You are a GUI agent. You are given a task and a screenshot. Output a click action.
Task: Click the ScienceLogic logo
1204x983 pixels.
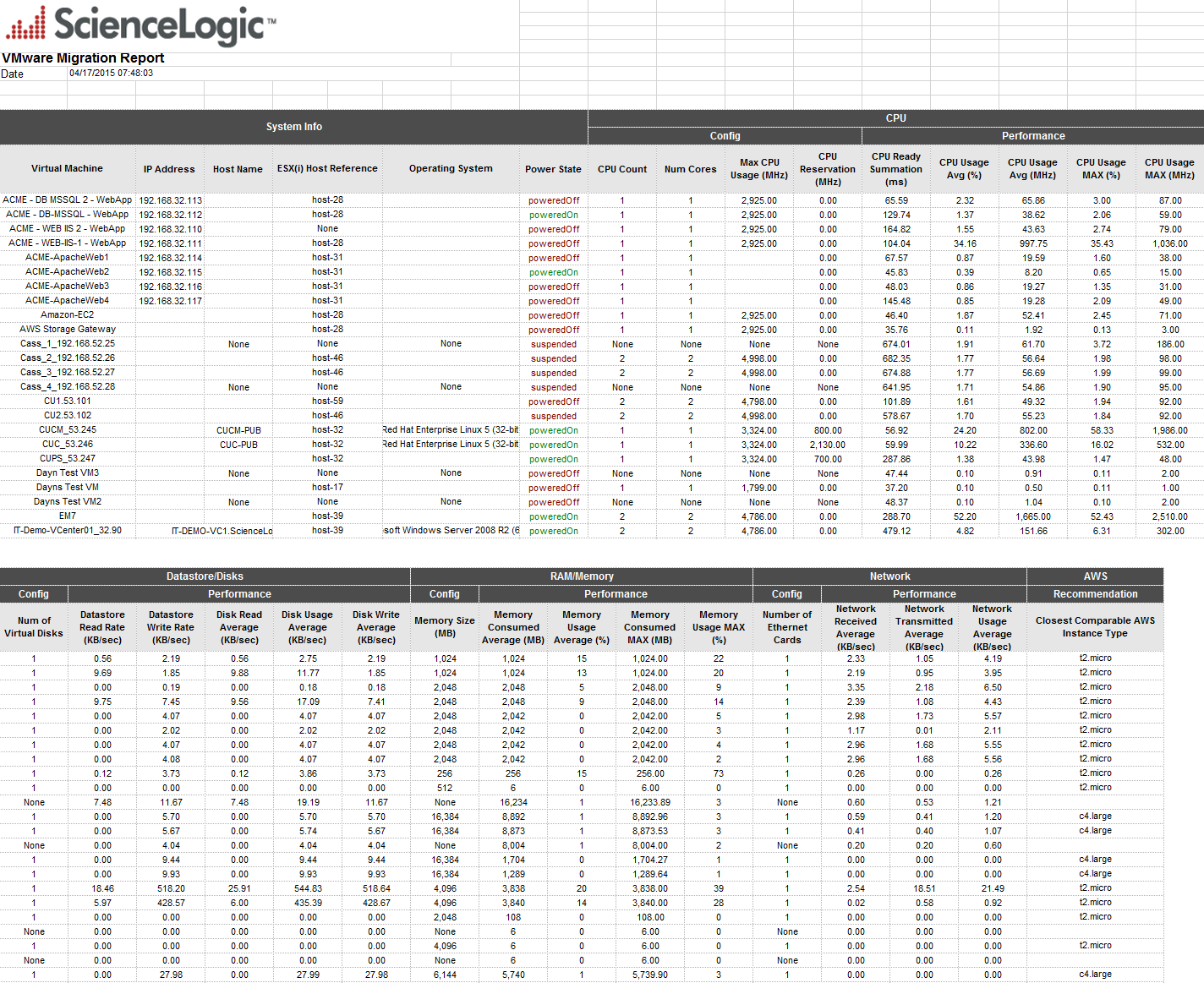140,25
